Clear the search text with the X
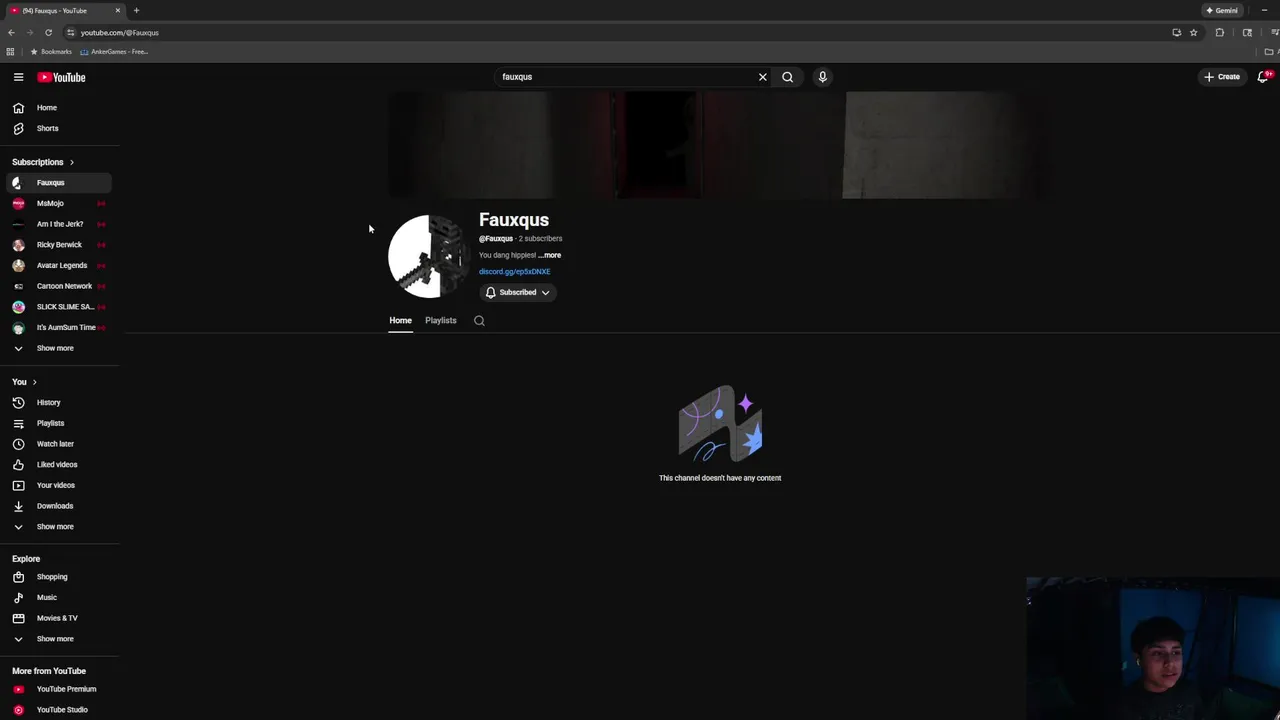Viewport: 1280px width, 720px height. coord(763,77)
